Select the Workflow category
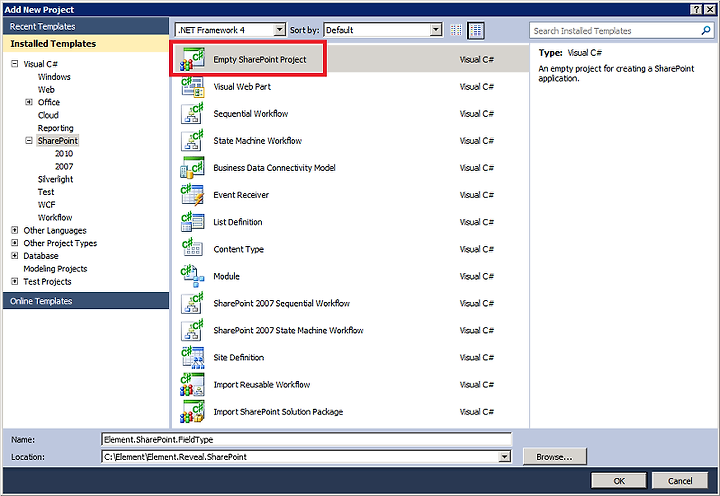 point(55,218)
